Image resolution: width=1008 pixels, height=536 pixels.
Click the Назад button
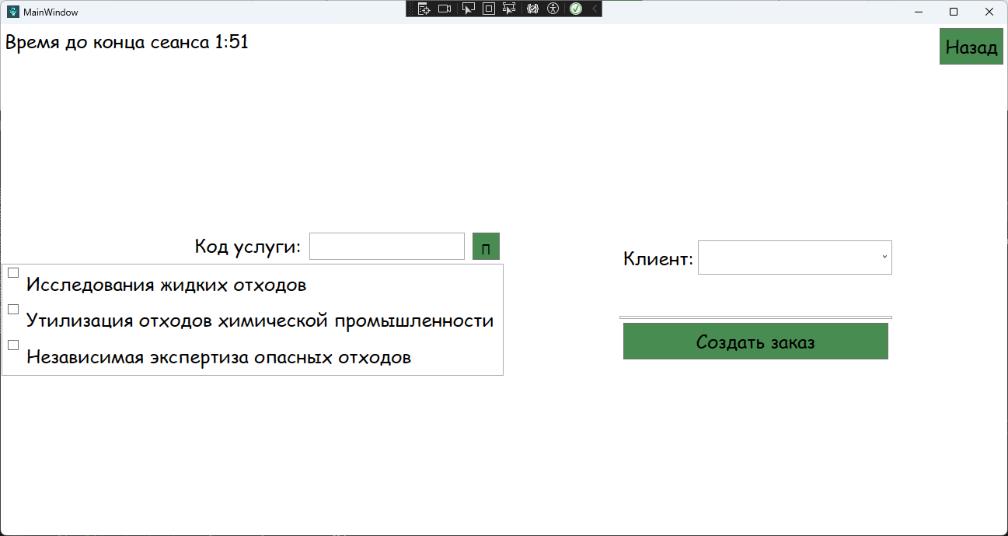971,46
